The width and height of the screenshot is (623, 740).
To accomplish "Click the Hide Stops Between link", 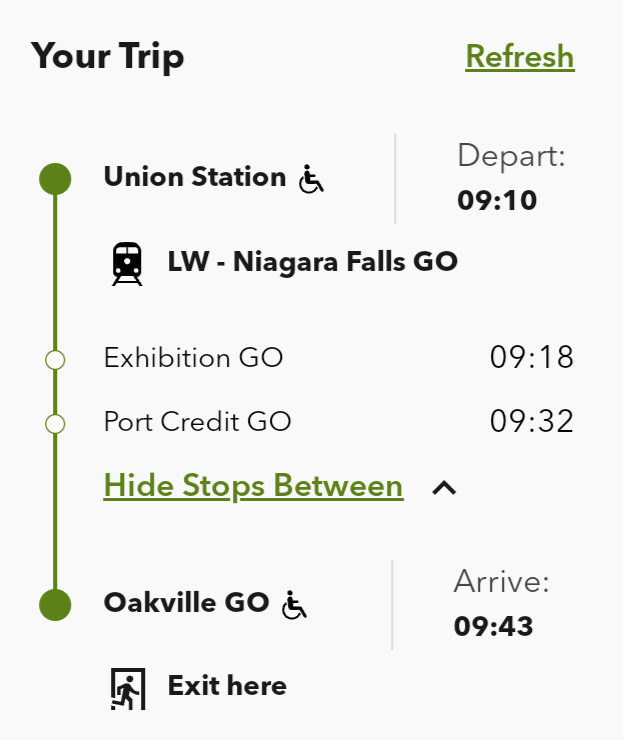I will pyautogui.click(x=253, y=486).
